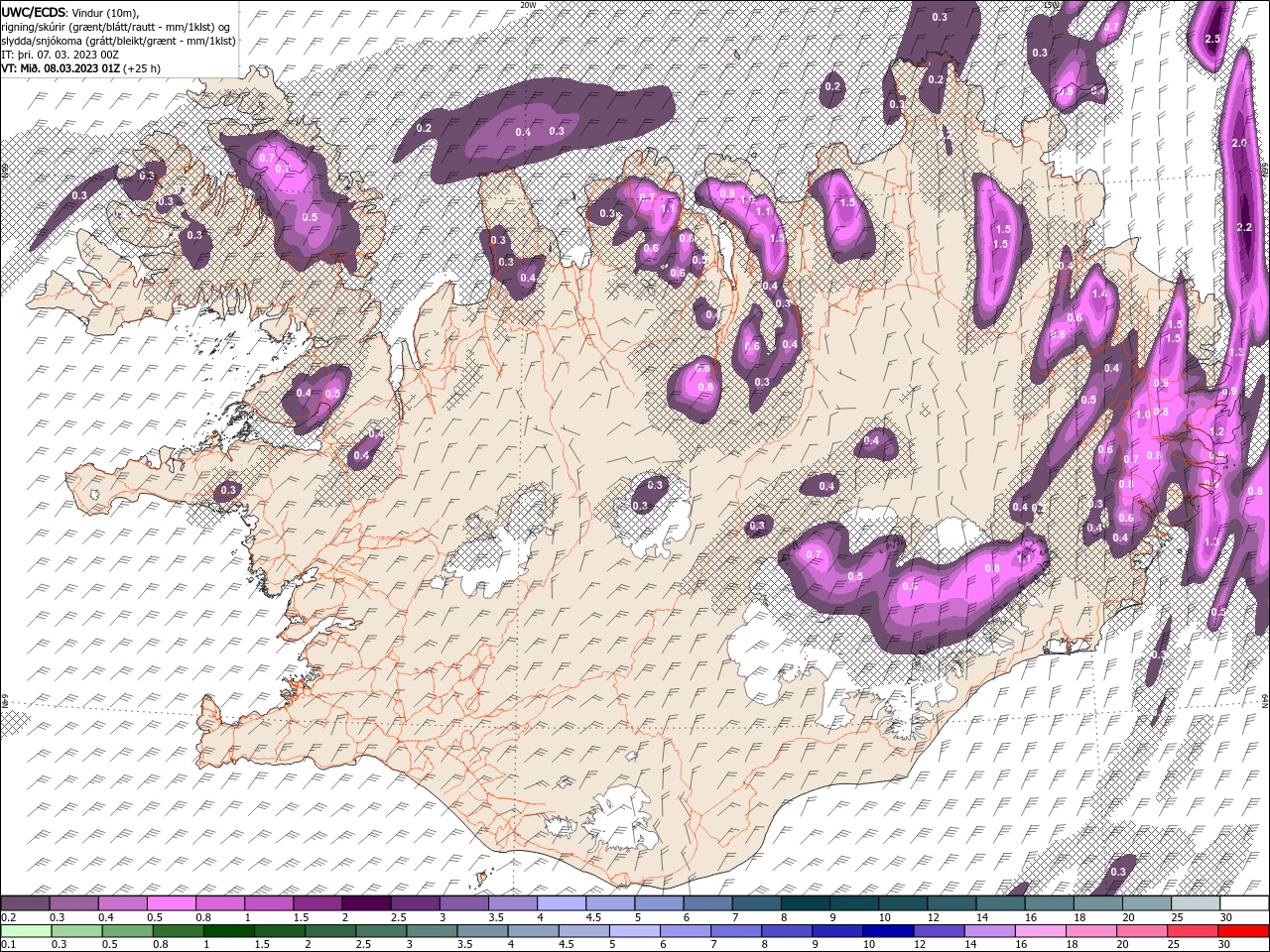Screen dimensions: 1270x952
Task: Click the '30' label on the snow legend
Action: [x=1225, y=917]
